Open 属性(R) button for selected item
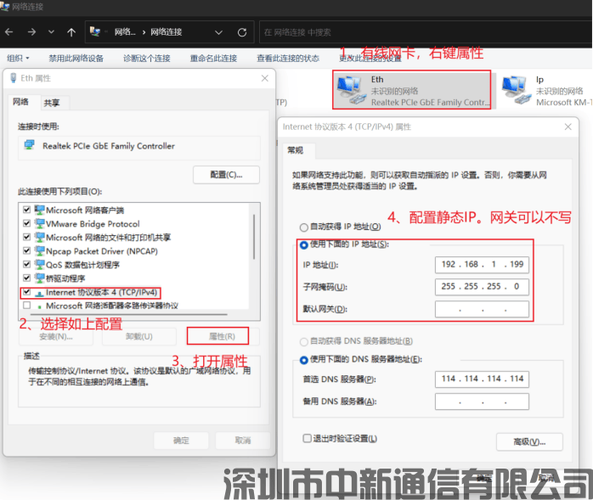The image size is (593, 500). 222,337
